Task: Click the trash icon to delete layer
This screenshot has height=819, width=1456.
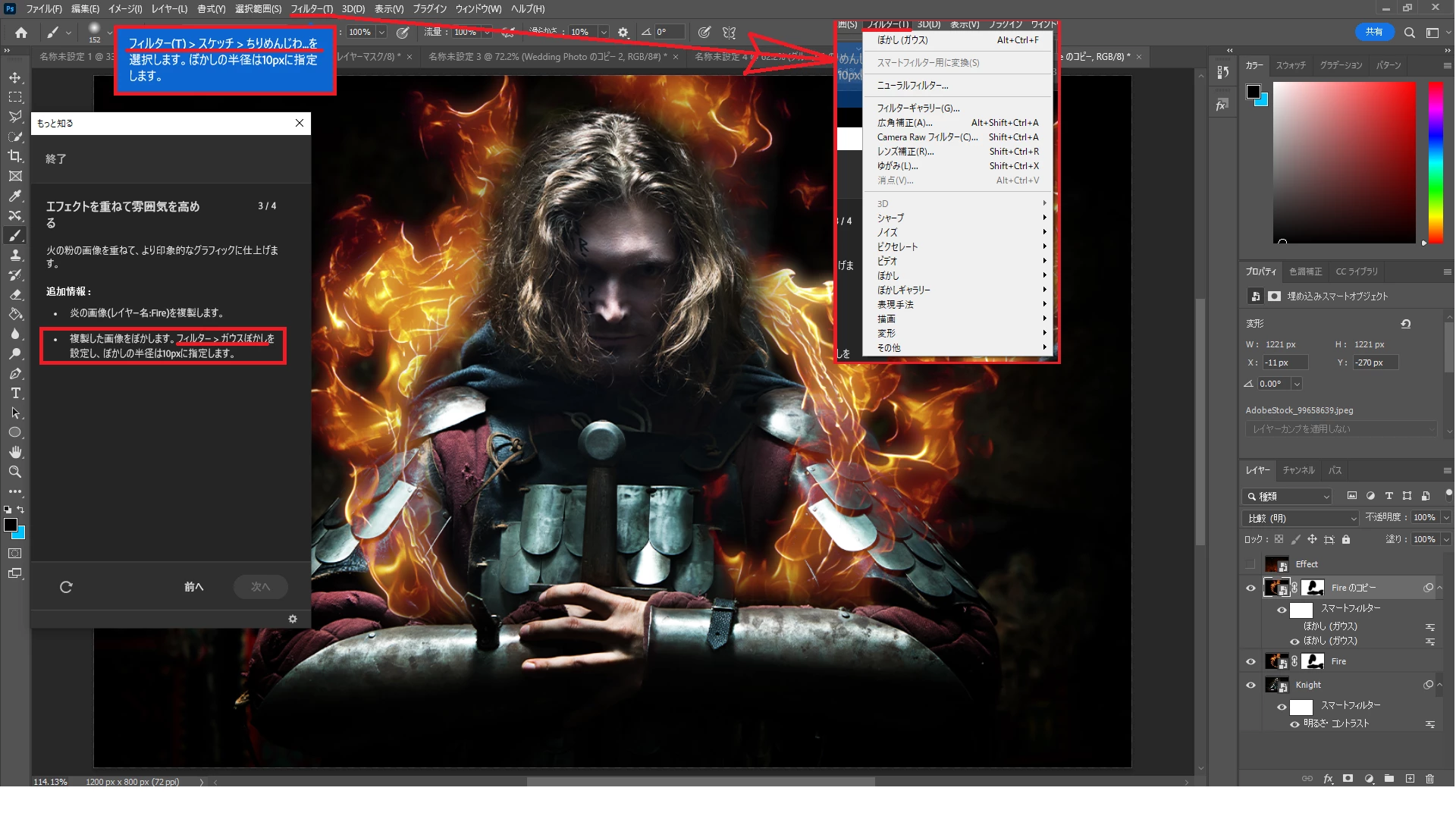Action: pyautogui.click(x=1429, y=779)
